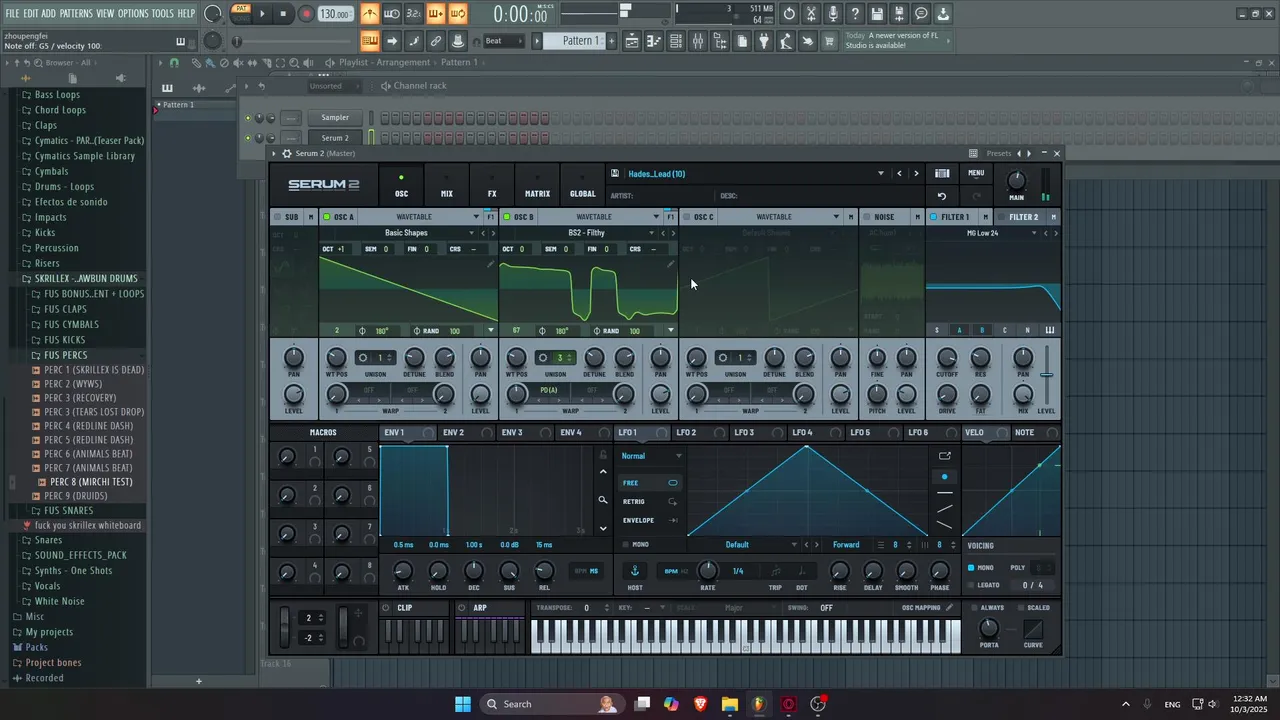Screen dimensions: 1280x720
Task: Open File Explorer on the taskbar
Action: (x=729, y=704)
